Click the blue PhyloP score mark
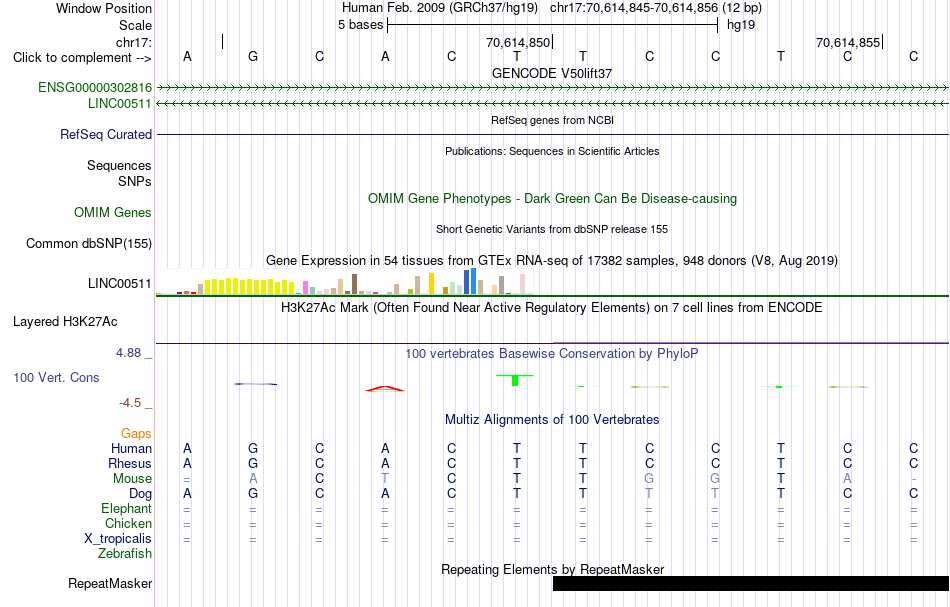 click(x=256, y=384)
